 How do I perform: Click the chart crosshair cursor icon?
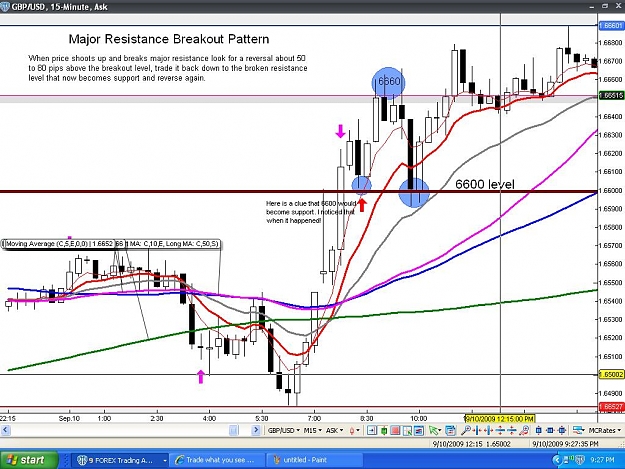pos(407,430)
